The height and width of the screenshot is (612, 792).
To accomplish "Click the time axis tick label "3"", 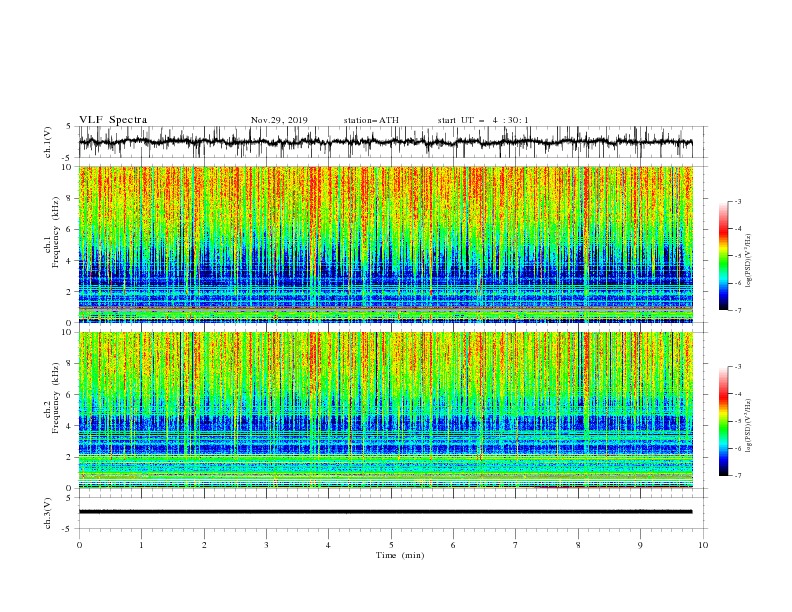I will point(266,545).
